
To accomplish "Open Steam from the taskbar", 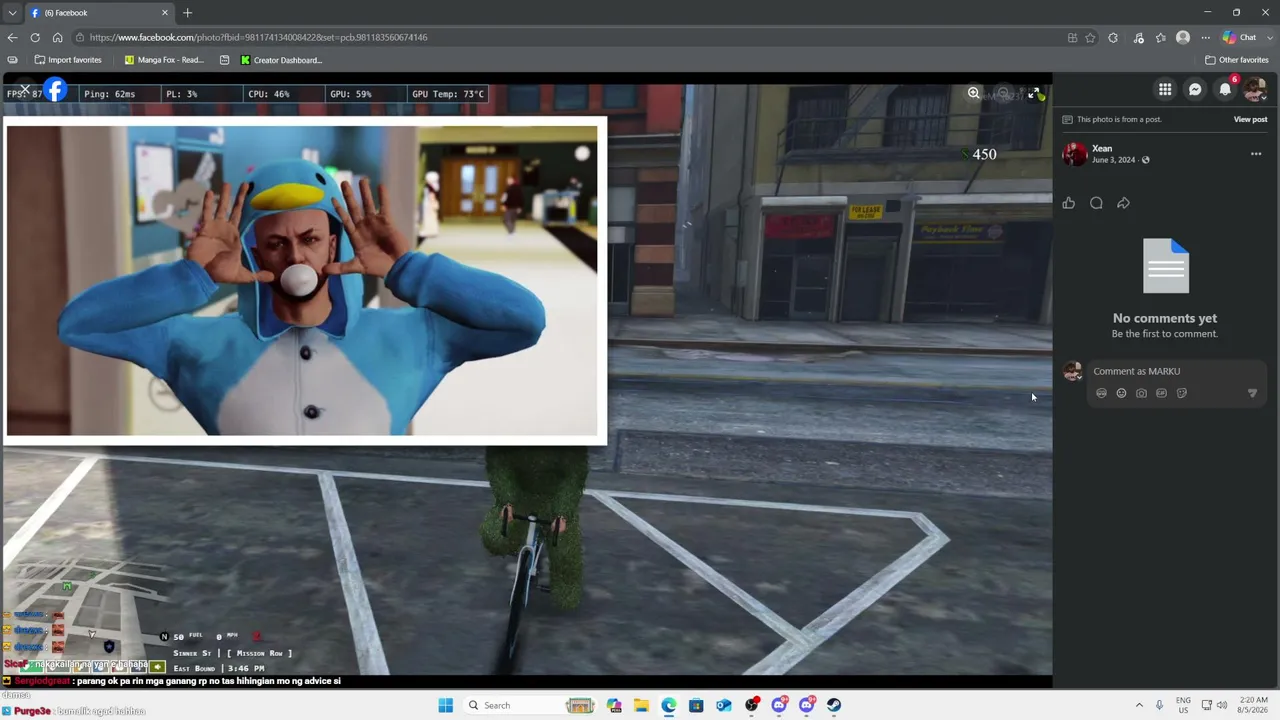I will [x=834, y=705].
